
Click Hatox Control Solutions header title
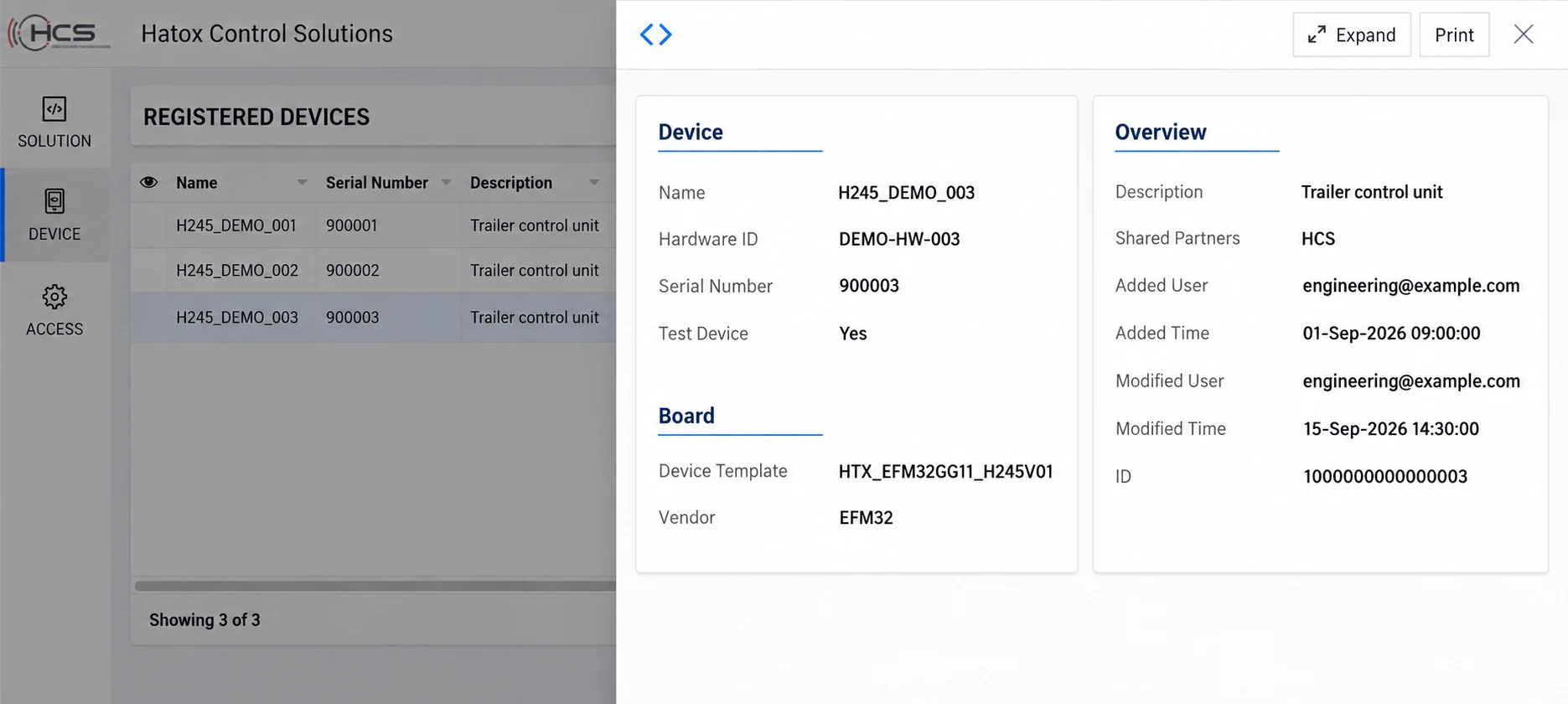click(267, 34)
